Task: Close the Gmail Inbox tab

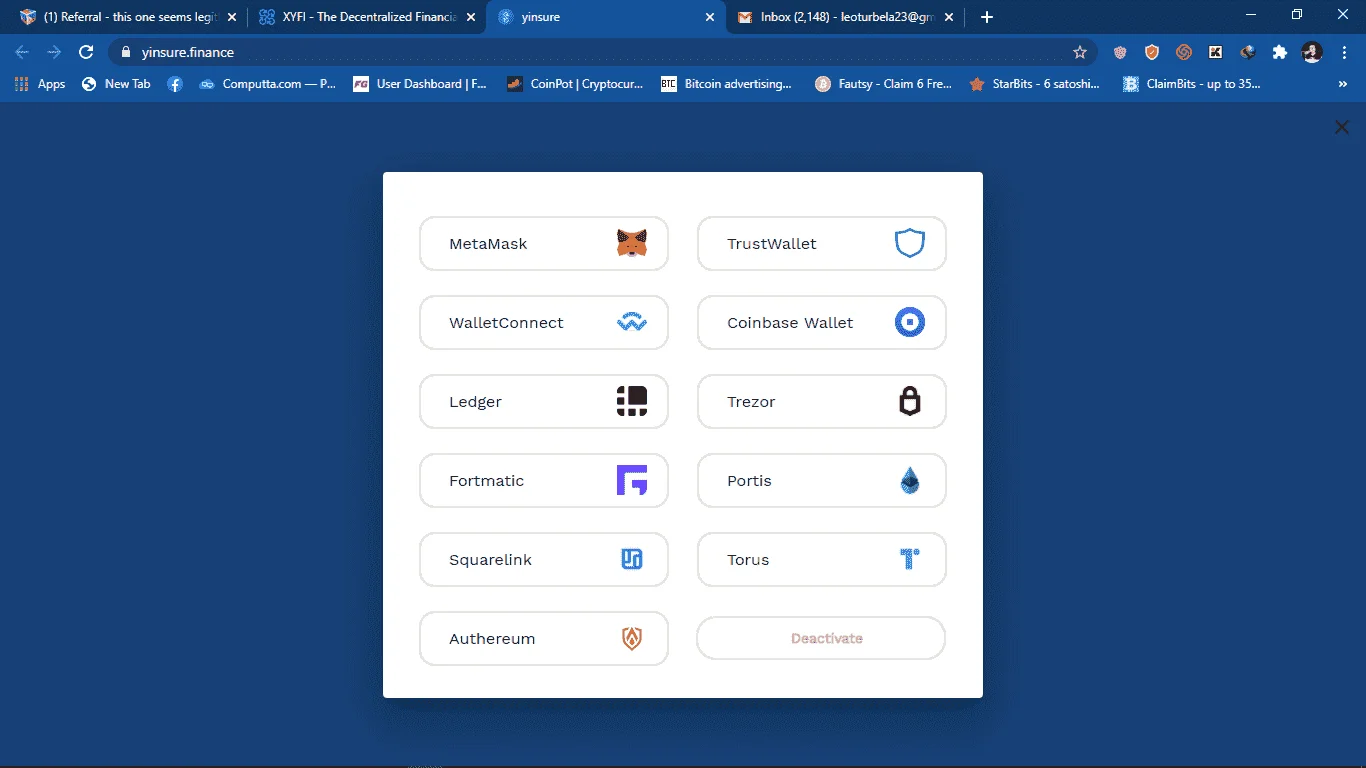Action: (949, 17)
